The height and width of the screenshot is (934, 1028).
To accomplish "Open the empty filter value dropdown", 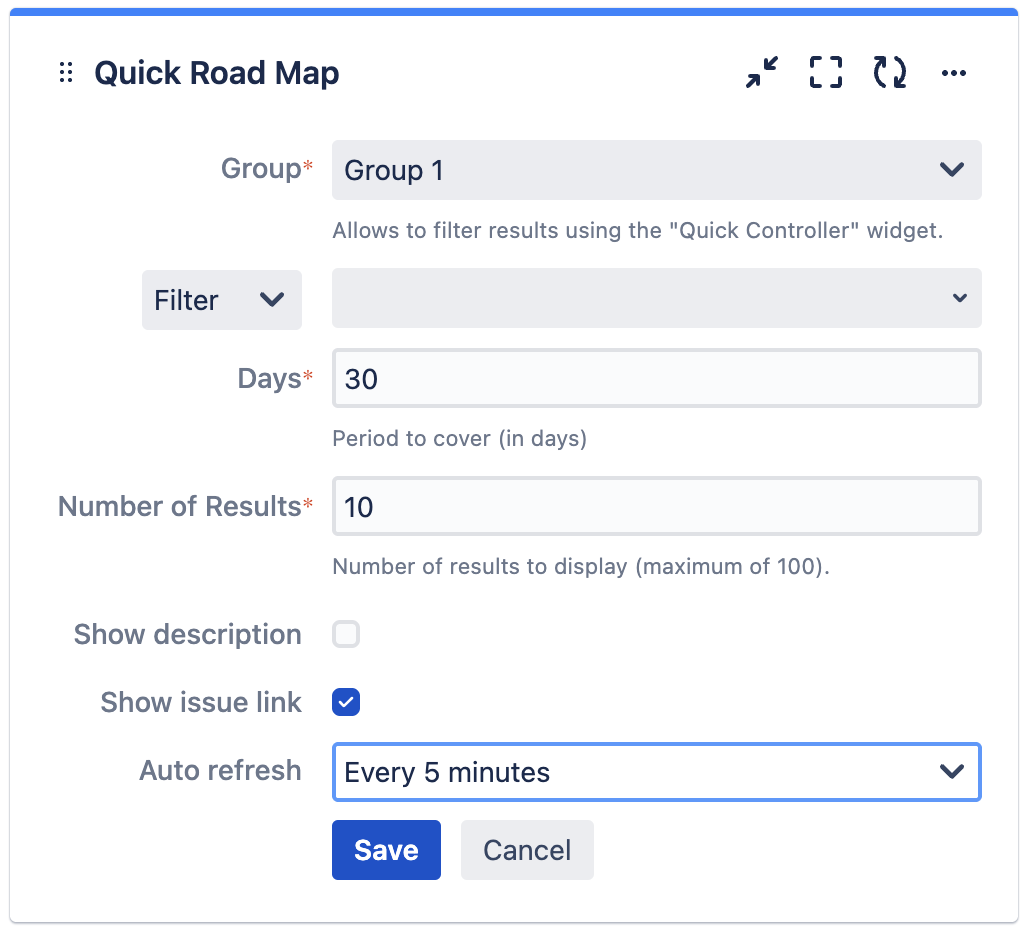I will coord(656,298).
